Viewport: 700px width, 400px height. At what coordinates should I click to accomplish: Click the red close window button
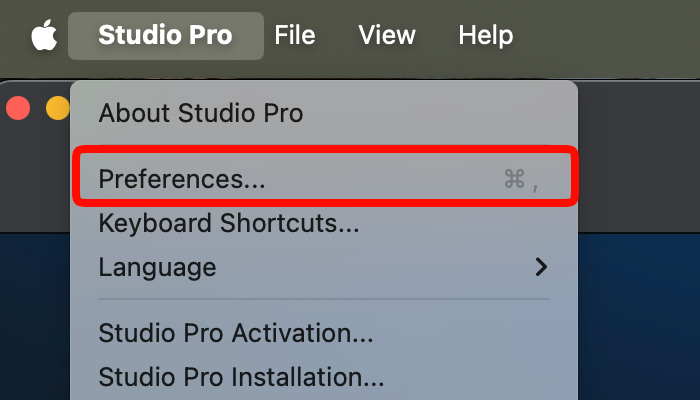(x=18, y=108)
